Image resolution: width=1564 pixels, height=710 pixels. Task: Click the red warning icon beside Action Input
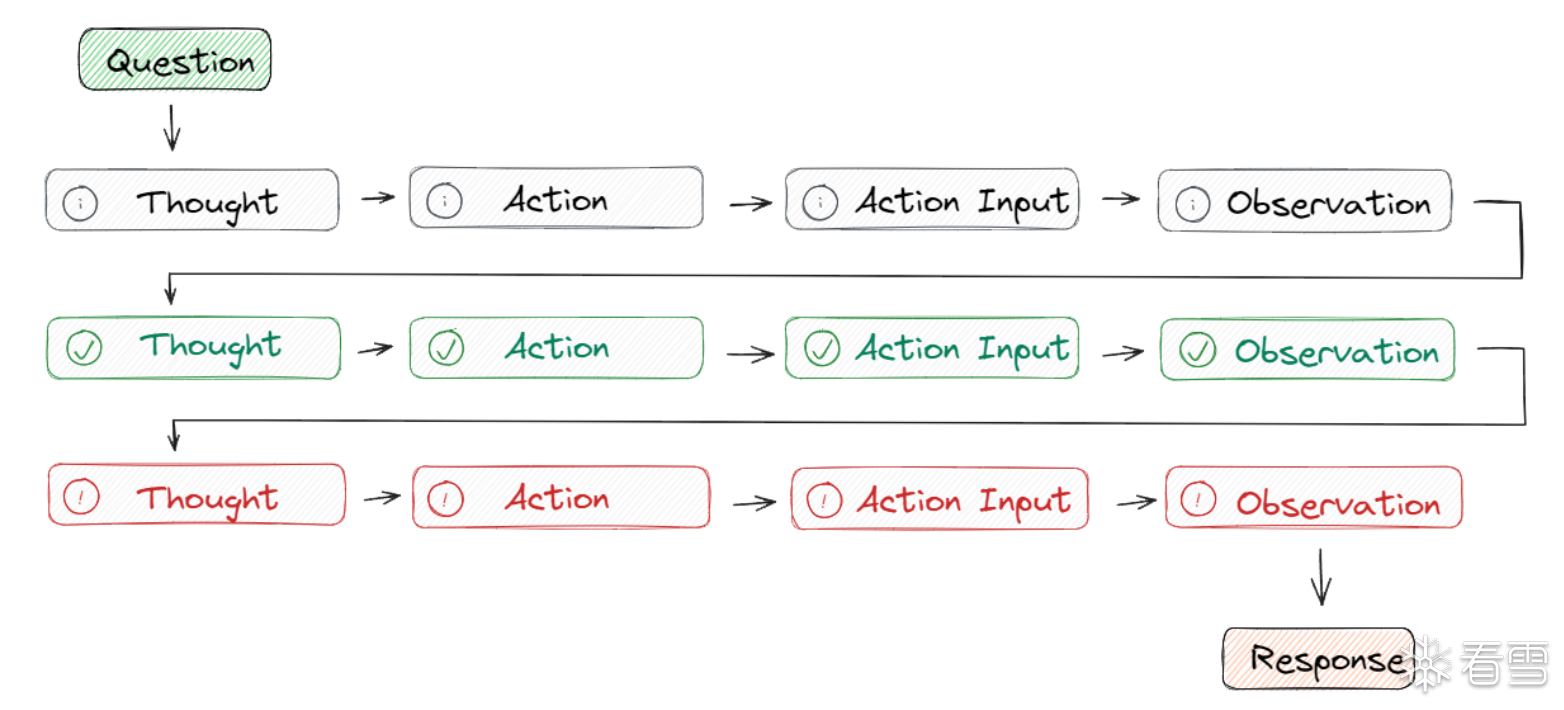click(824, 500)
